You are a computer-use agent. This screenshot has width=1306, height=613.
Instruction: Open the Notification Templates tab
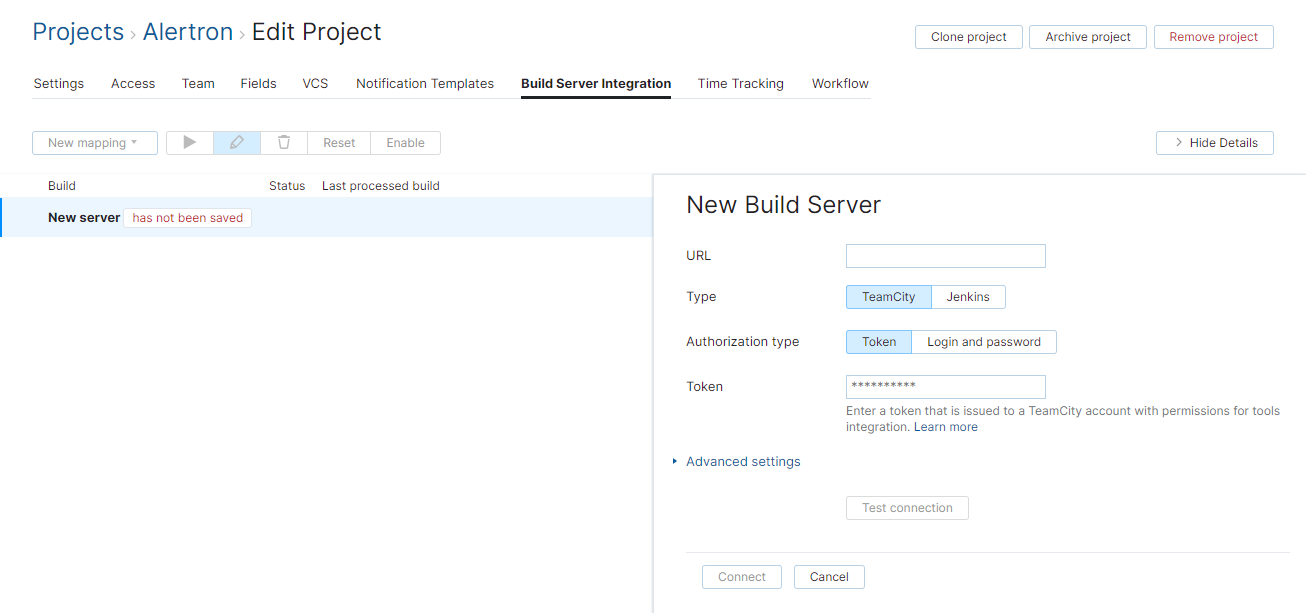pos(424,83)
